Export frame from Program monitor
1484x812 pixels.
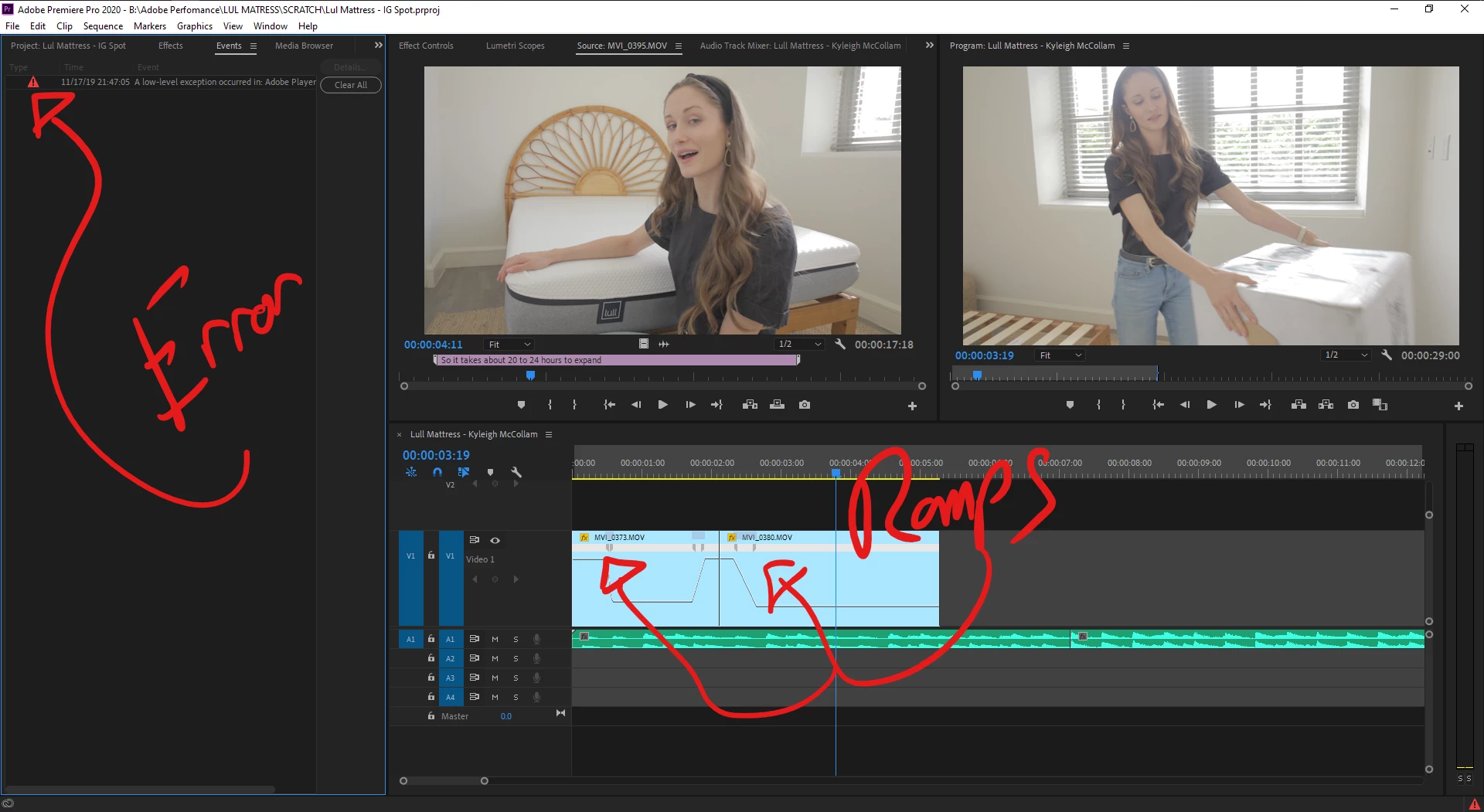tap(1353, 405)
